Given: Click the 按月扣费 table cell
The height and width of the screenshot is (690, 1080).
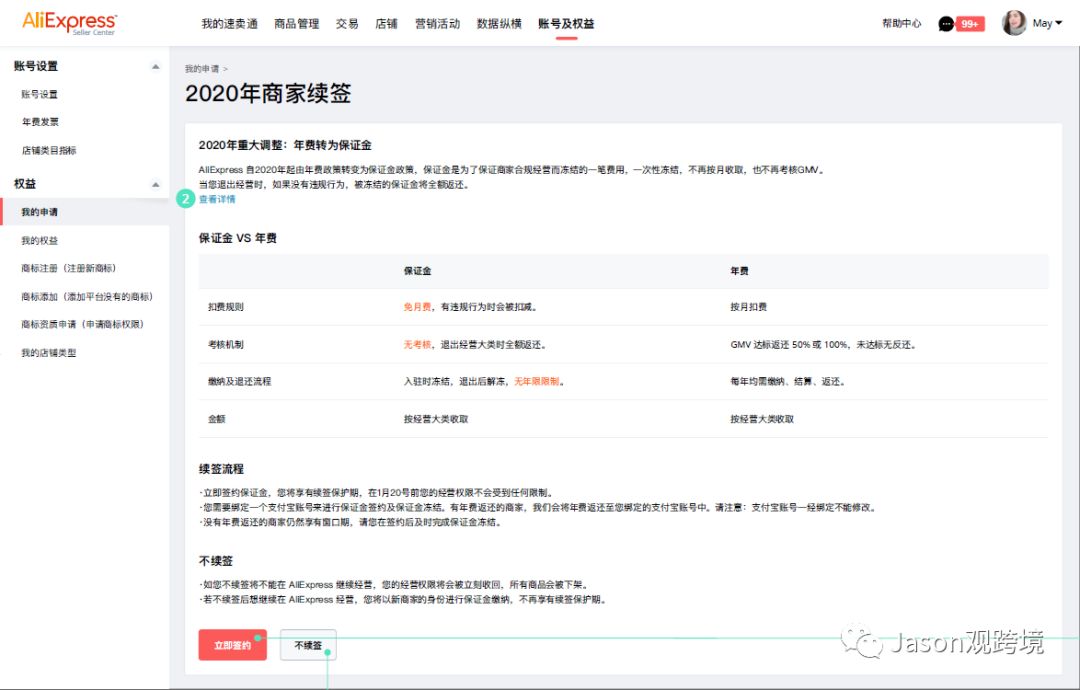Looking at the screenshot, I should pyautogui.click(x=749, y=307).
